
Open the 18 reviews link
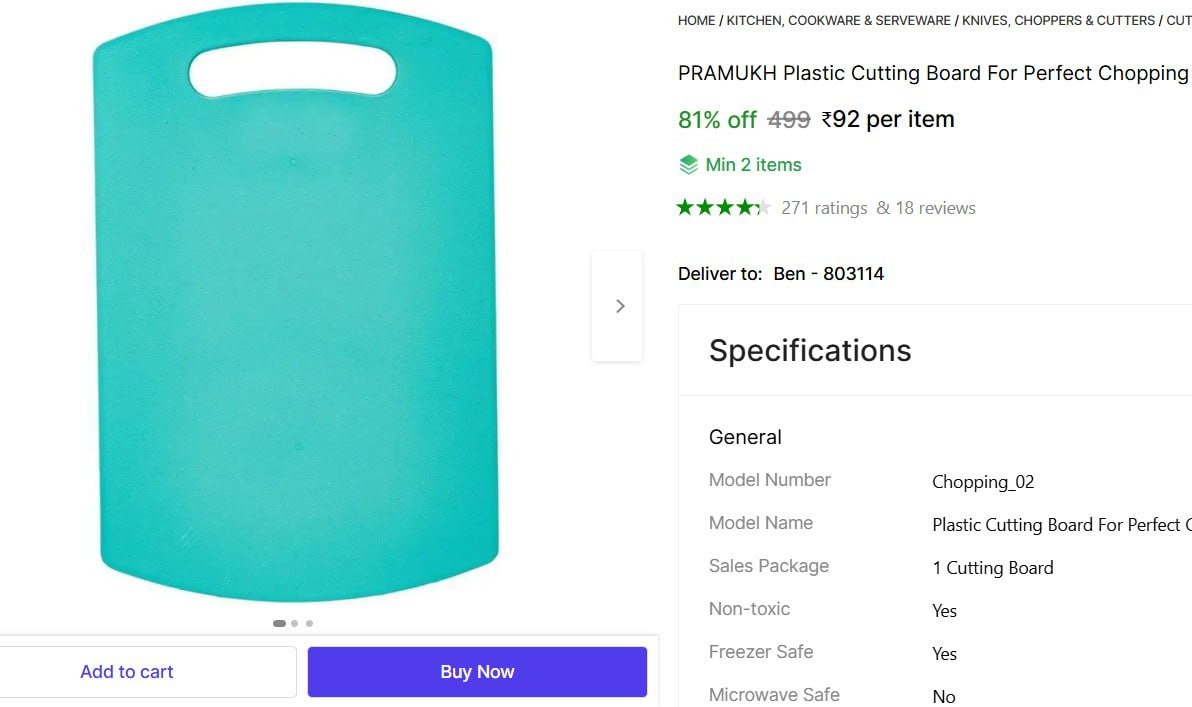pyautogui.click(x=935, y=207)
